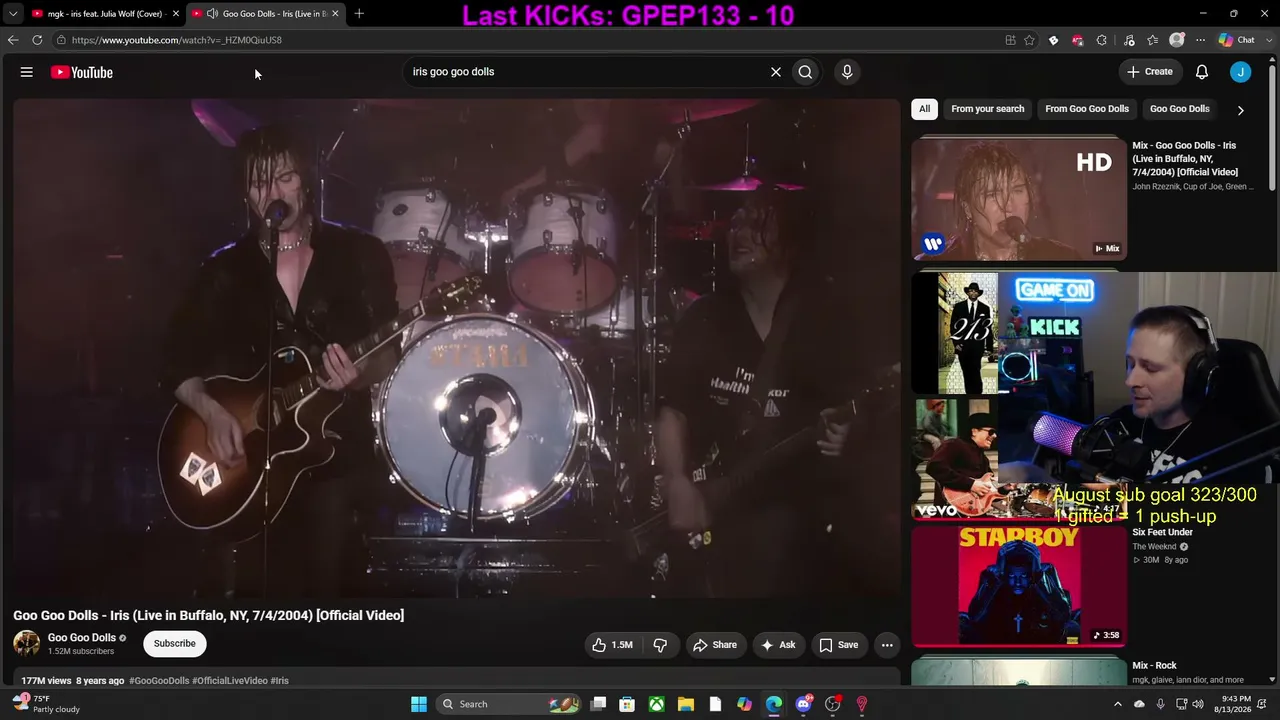Open File Explorer from the taskbar
1280x720 pixels.
pyautogui.click(x=686, y=704)
